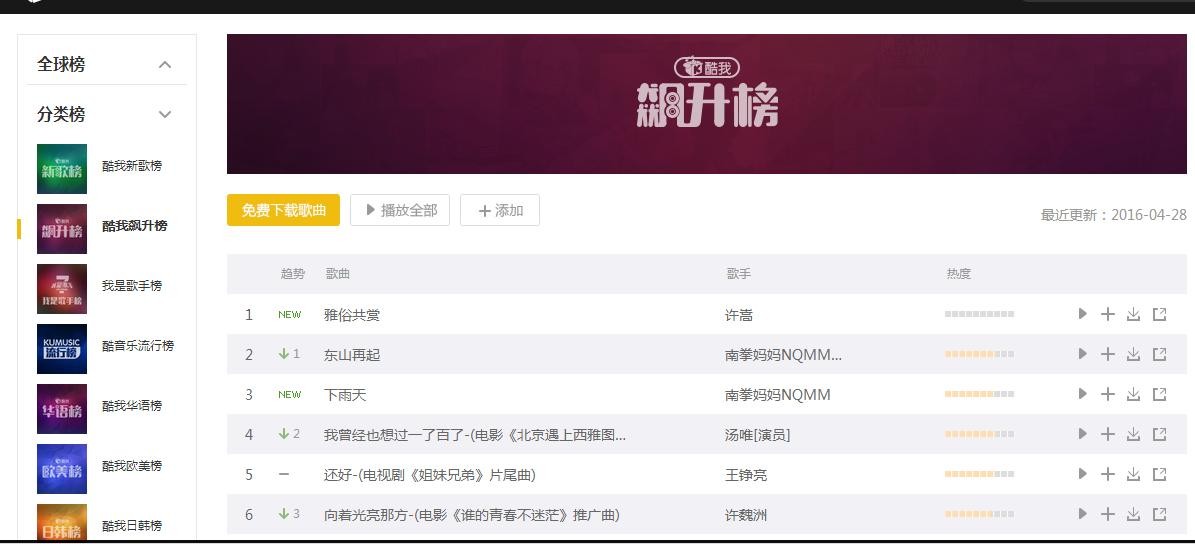Click the popularity bar for 向着光亮那方
The height and width of the screenshot is (544, 1195).
tap(979, 514)
